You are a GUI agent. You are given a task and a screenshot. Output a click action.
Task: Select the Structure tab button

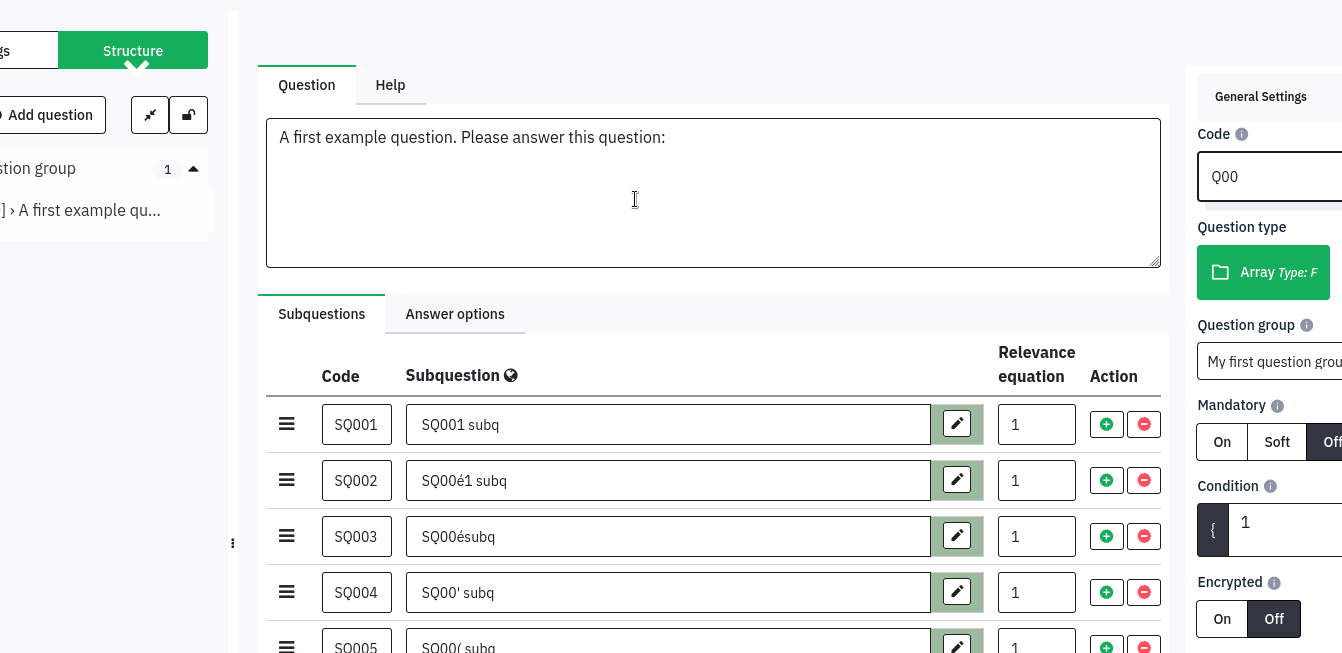click(133, 51)
